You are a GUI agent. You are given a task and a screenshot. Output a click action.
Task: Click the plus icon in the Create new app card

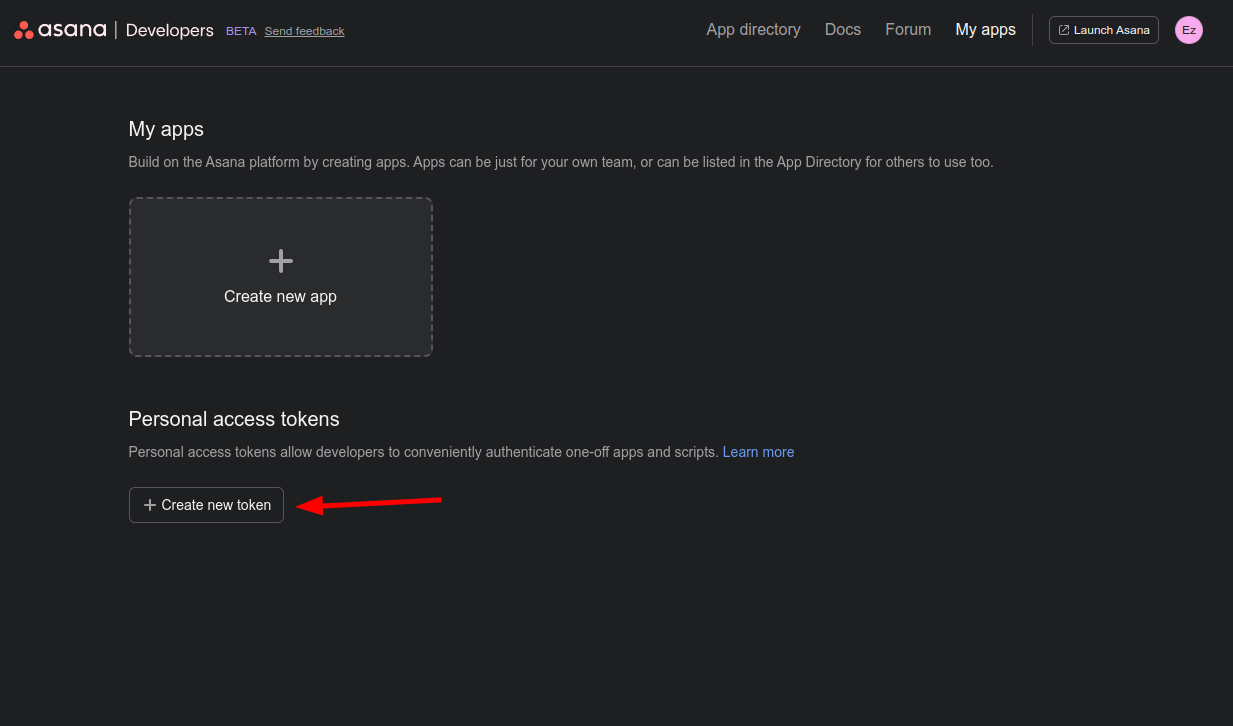281,261
